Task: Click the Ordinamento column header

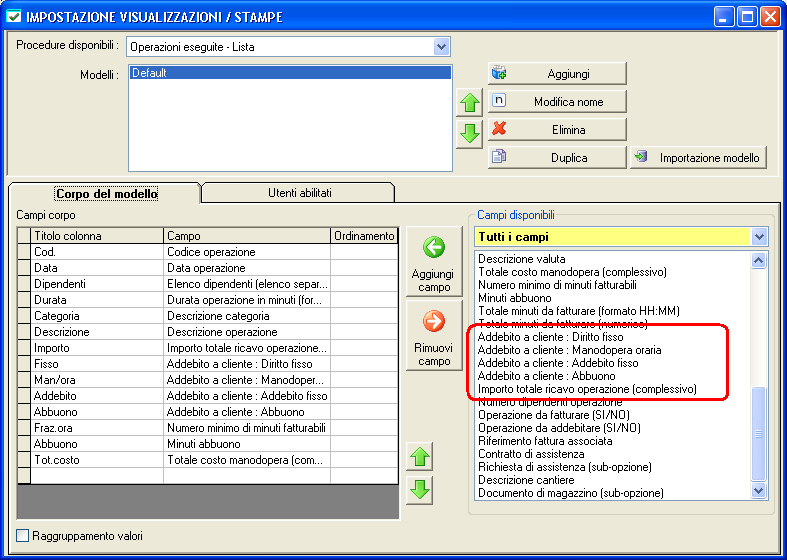Action: pyautogui.click(x=364, y=236)
